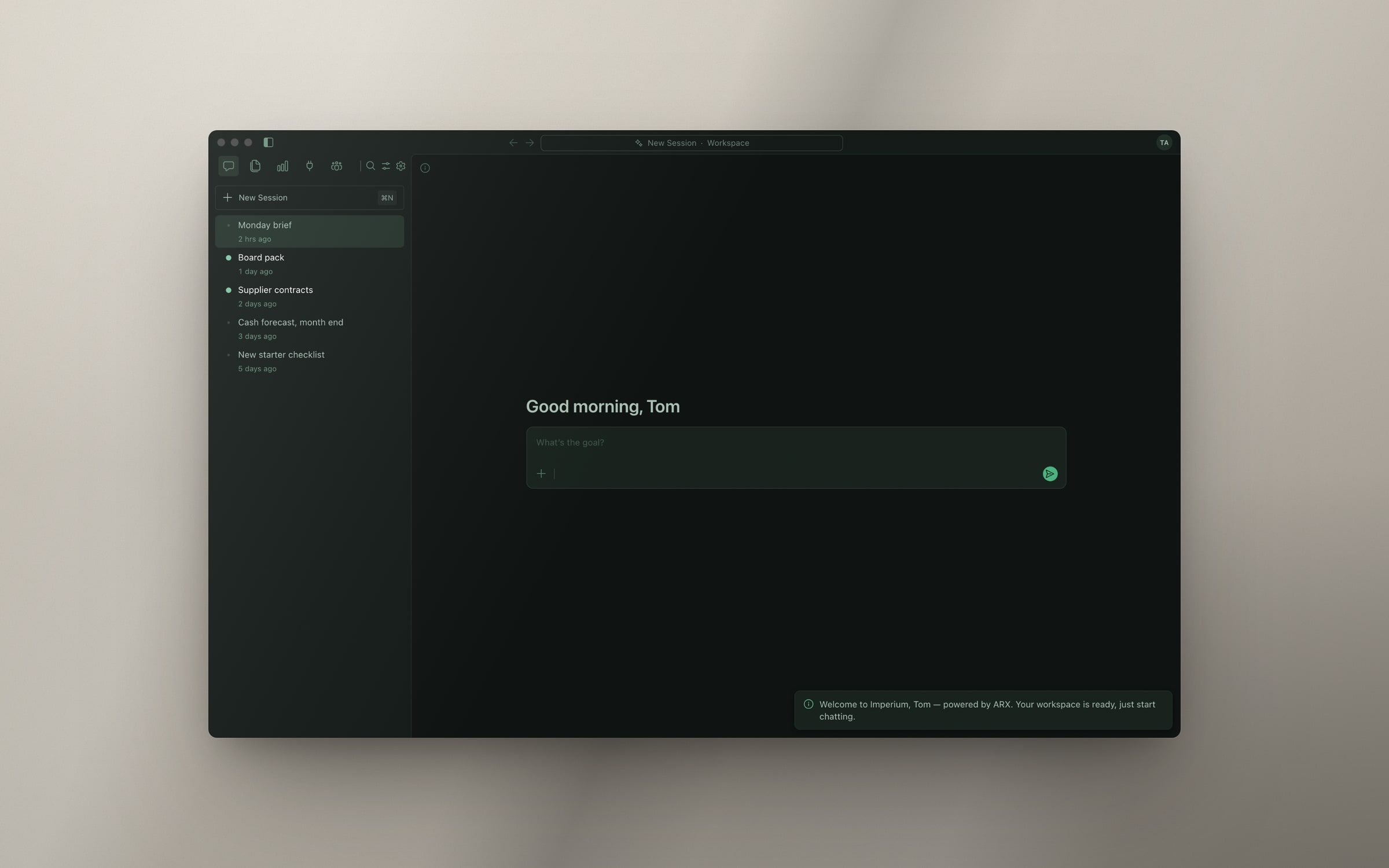Image resolution: width=1389 pixels, height=868 pixels.
Task: Go back with the left arrow
Action: point(513,143)
